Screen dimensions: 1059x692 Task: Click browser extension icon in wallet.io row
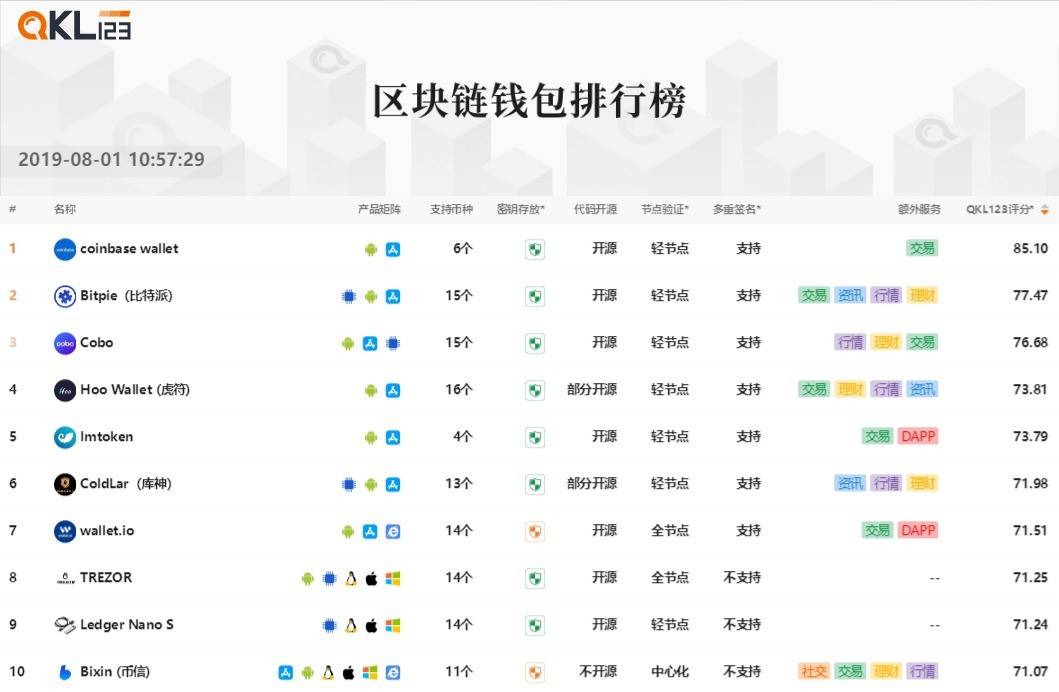point(393,531)
